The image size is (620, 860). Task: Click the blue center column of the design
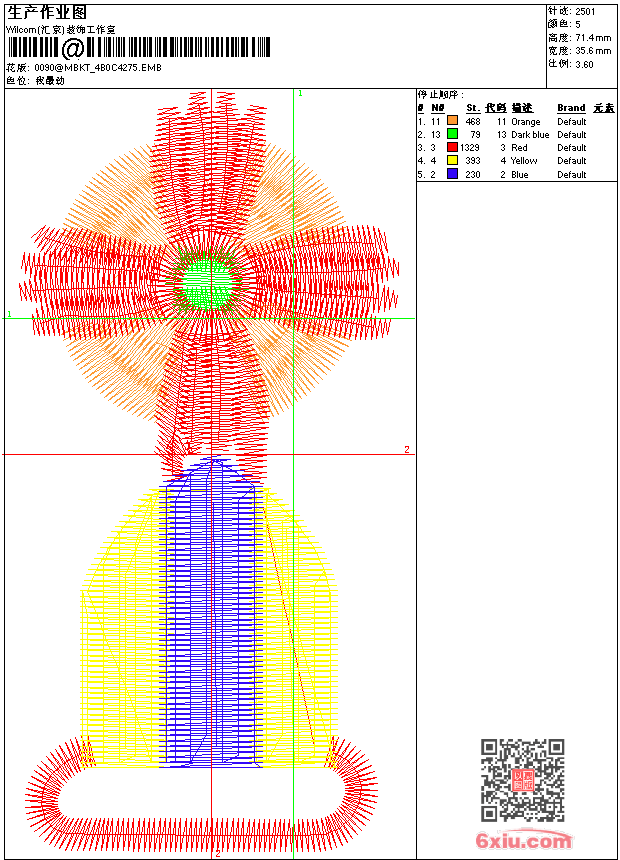pyautogui.click(x=211, y=614)
